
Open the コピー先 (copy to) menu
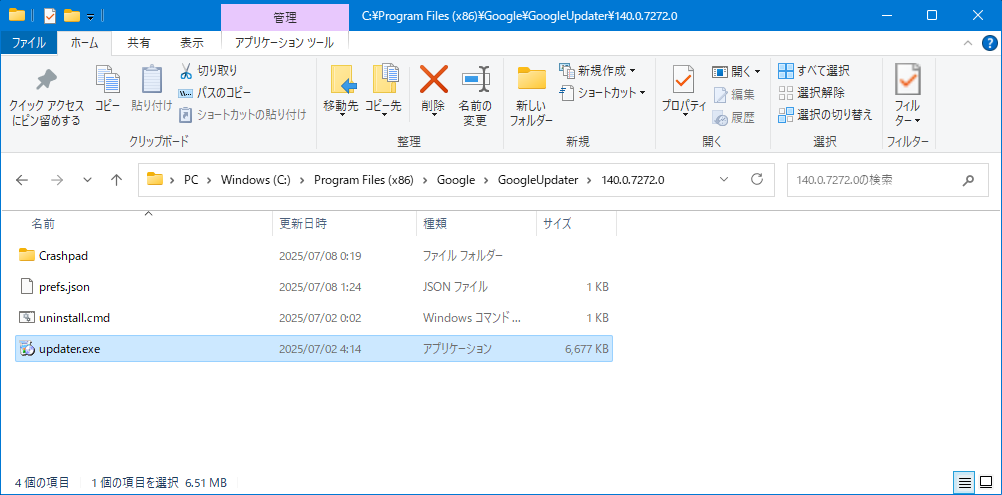click(x=383, y=91)
